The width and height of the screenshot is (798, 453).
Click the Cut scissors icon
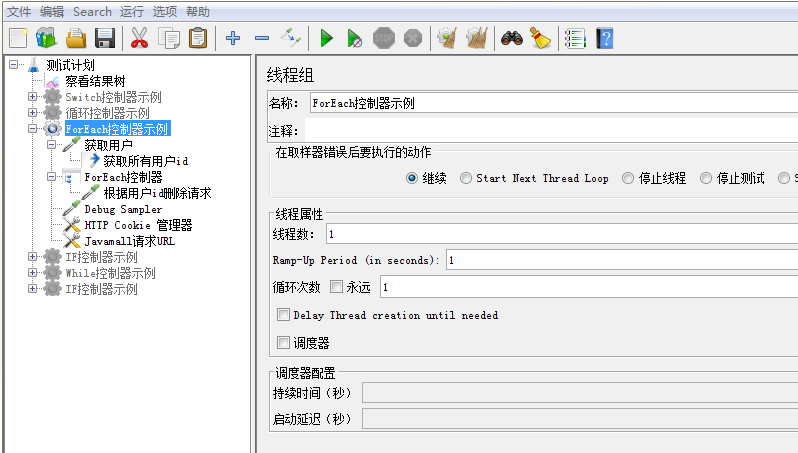(139, 38)
